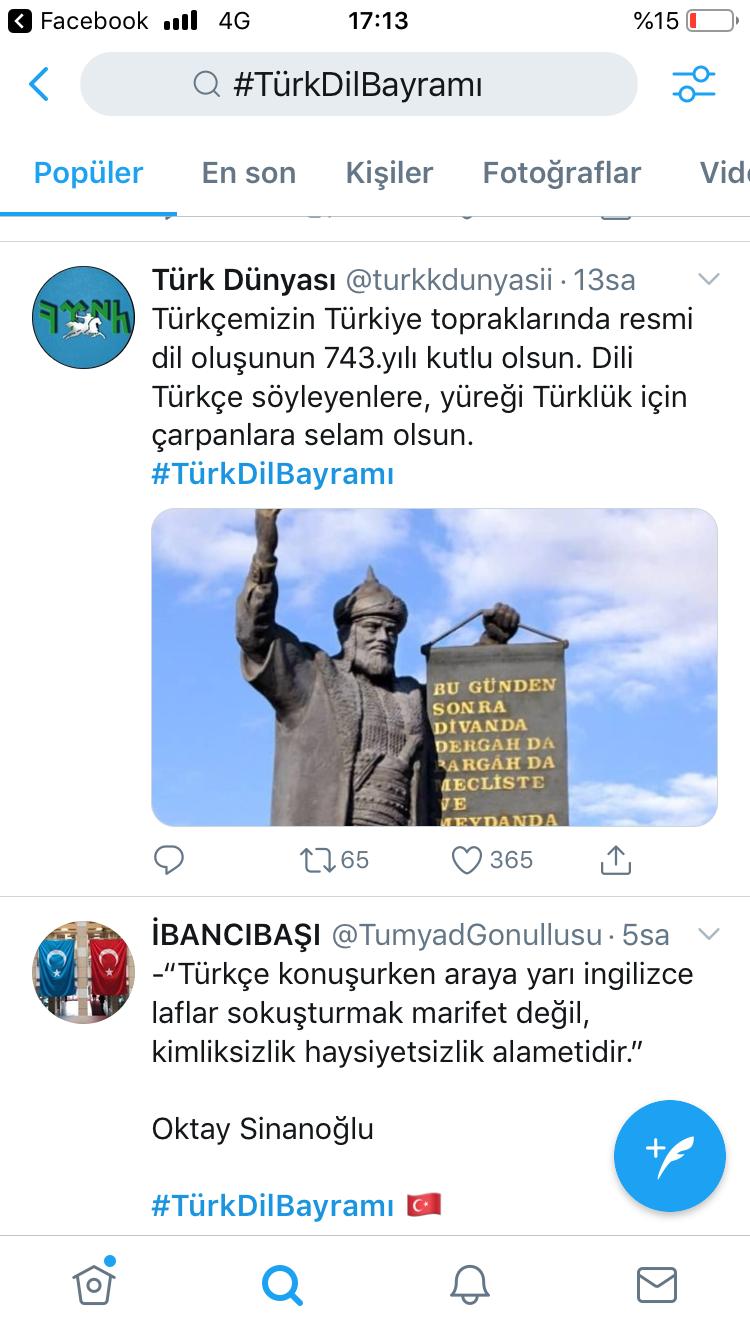
Task: Open the search filter settings icon
Action: (694, 84)
